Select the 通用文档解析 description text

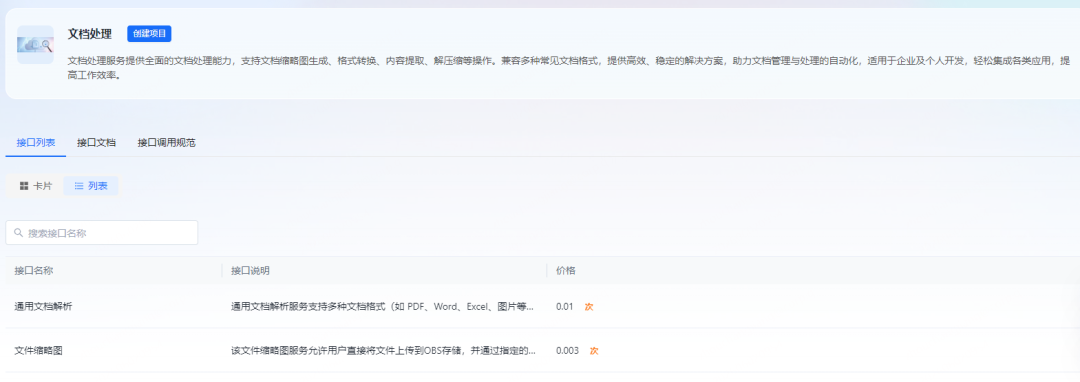[x=382, y=306]
